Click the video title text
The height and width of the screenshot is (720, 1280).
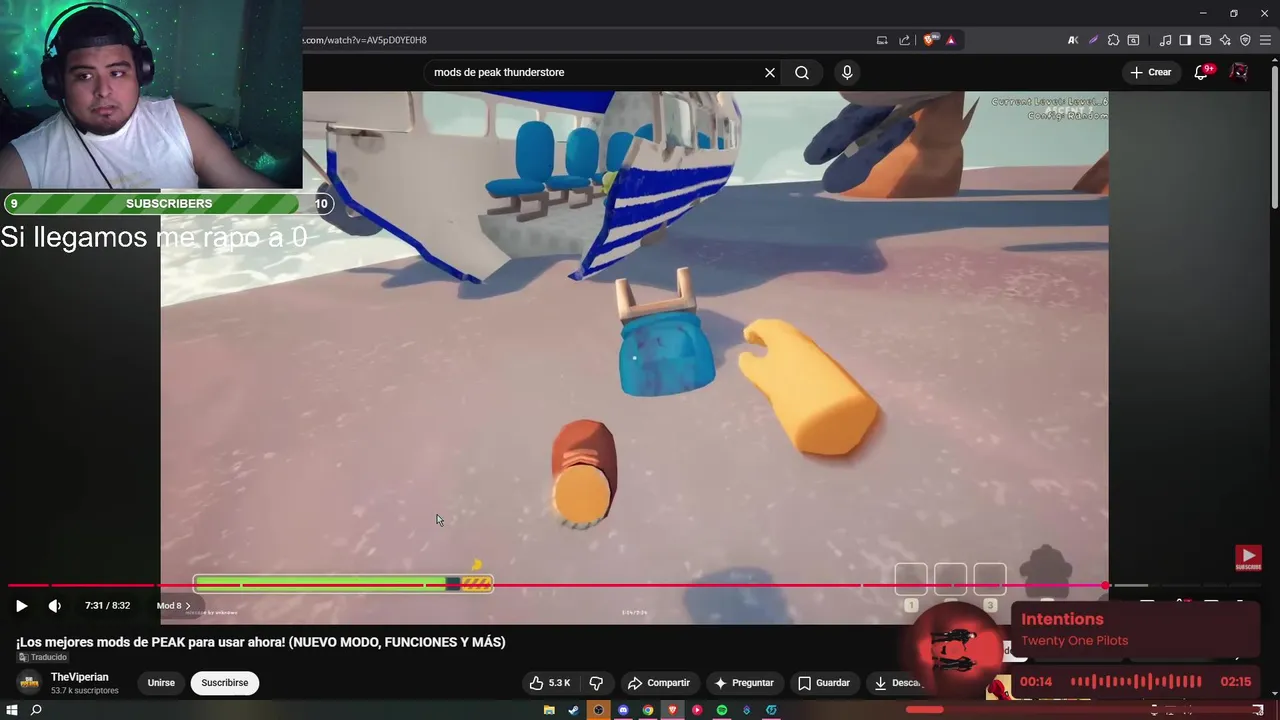261,642
